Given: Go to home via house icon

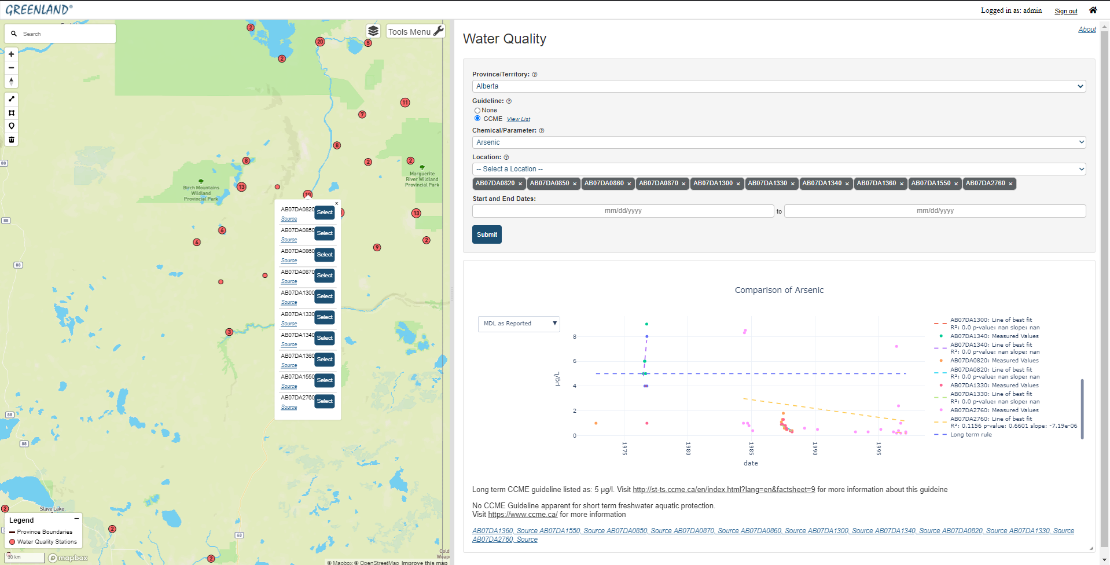Looking at the screenshot, I should pyautogui.click(x=1093, y=10).
